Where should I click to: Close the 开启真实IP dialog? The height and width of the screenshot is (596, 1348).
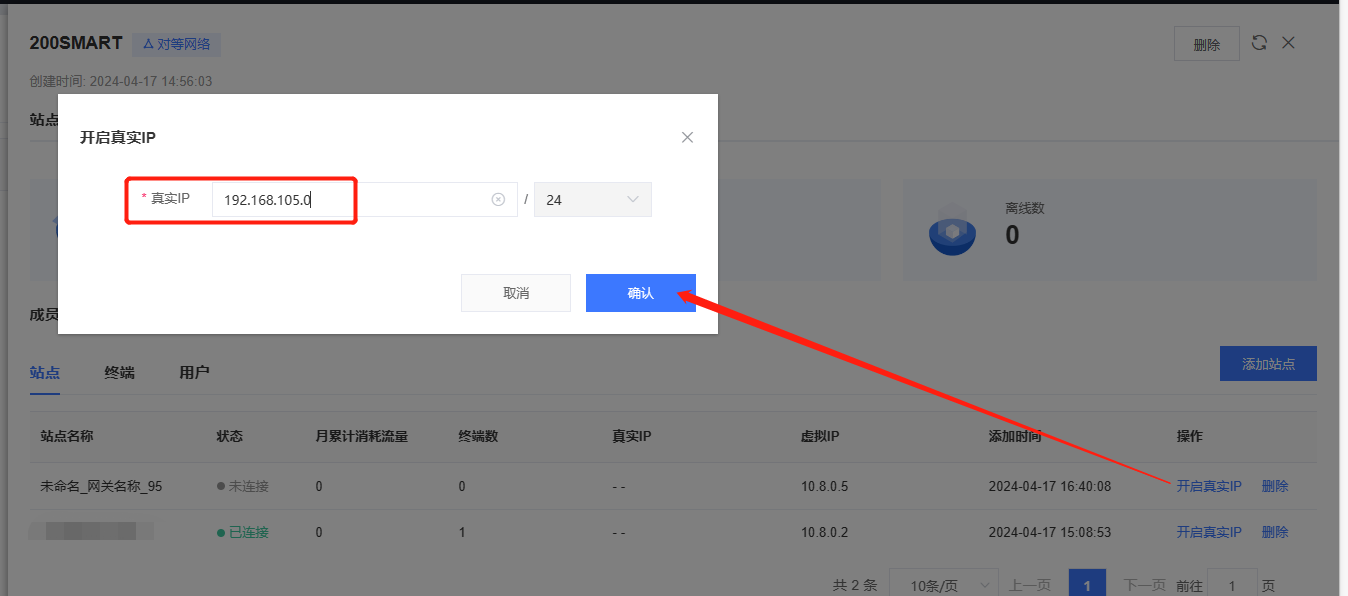687,138
